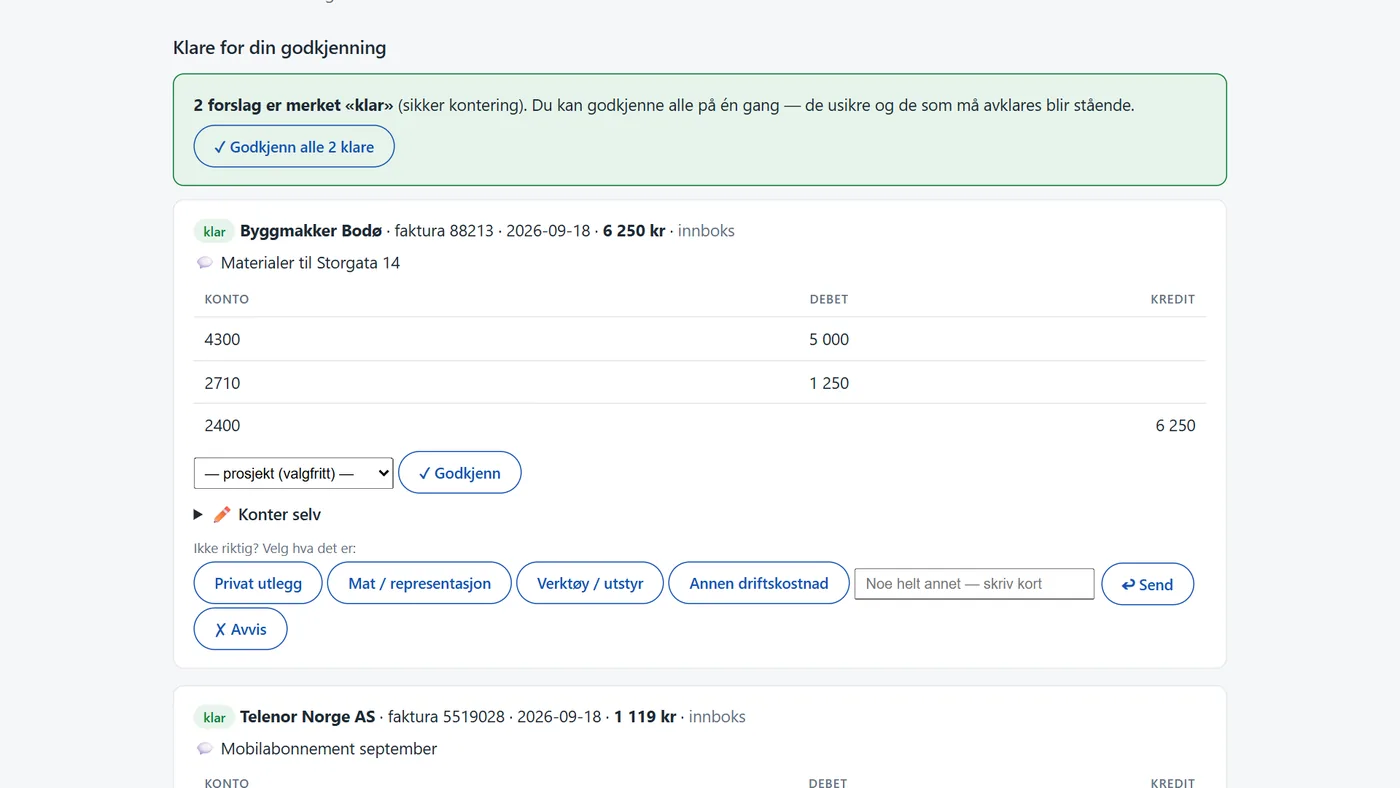Click the 'Mobilabonnement september' comment text

[329, 749]
